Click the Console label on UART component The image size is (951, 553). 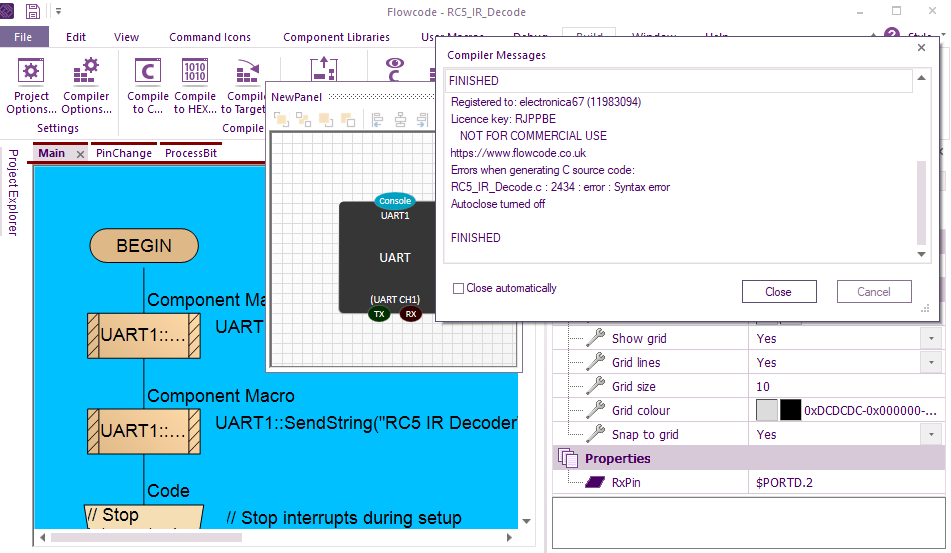coord(395,201)
